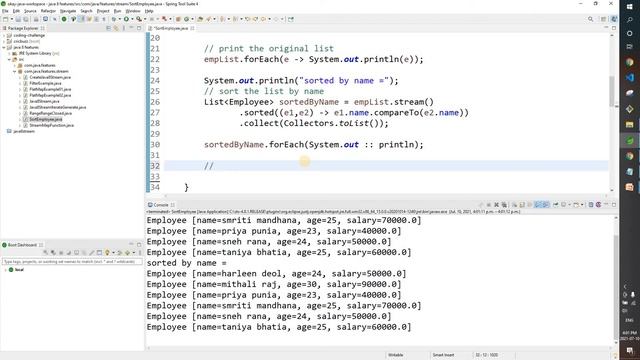Select FlatMapExample01.java file
Image resolution: width=640 pixels, height=360 pixels.
point(50,89)
